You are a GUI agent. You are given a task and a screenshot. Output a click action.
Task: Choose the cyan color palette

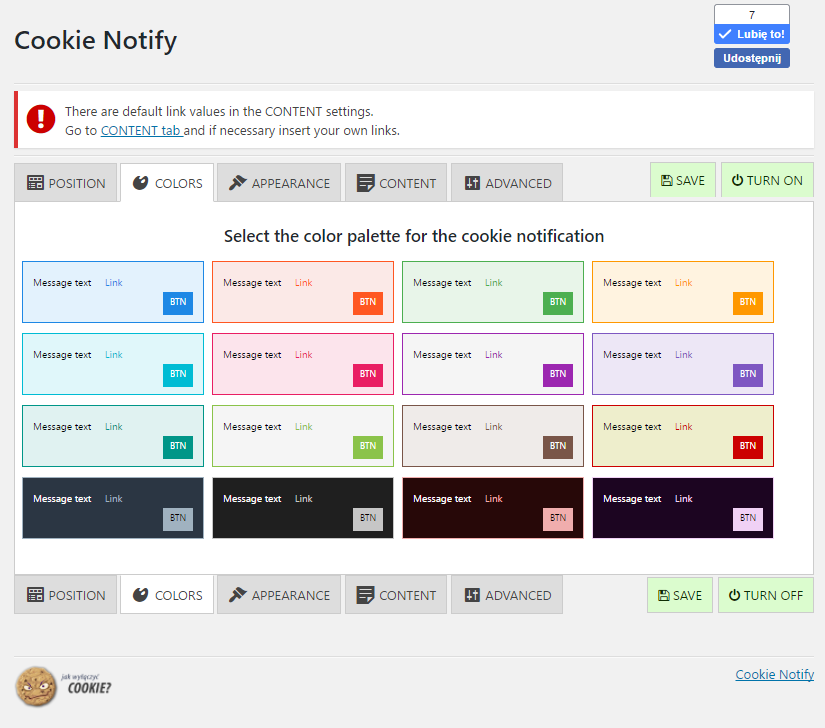[113, 364]
